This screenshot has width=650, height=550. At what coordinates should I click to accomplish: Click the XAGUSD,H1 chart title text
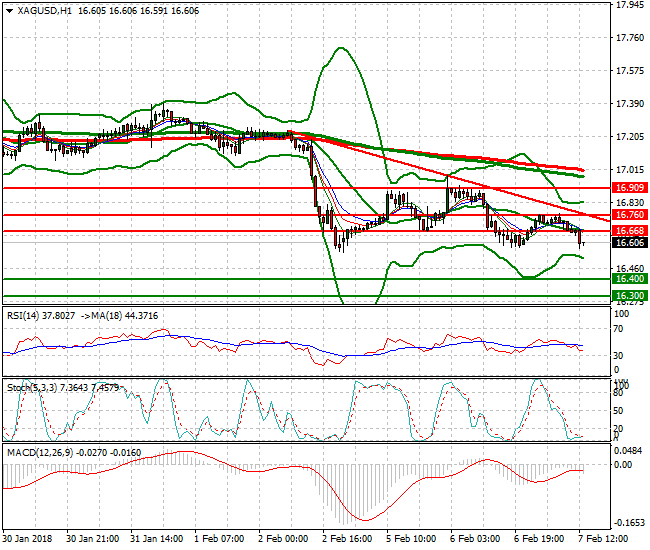tap(44, 11)
